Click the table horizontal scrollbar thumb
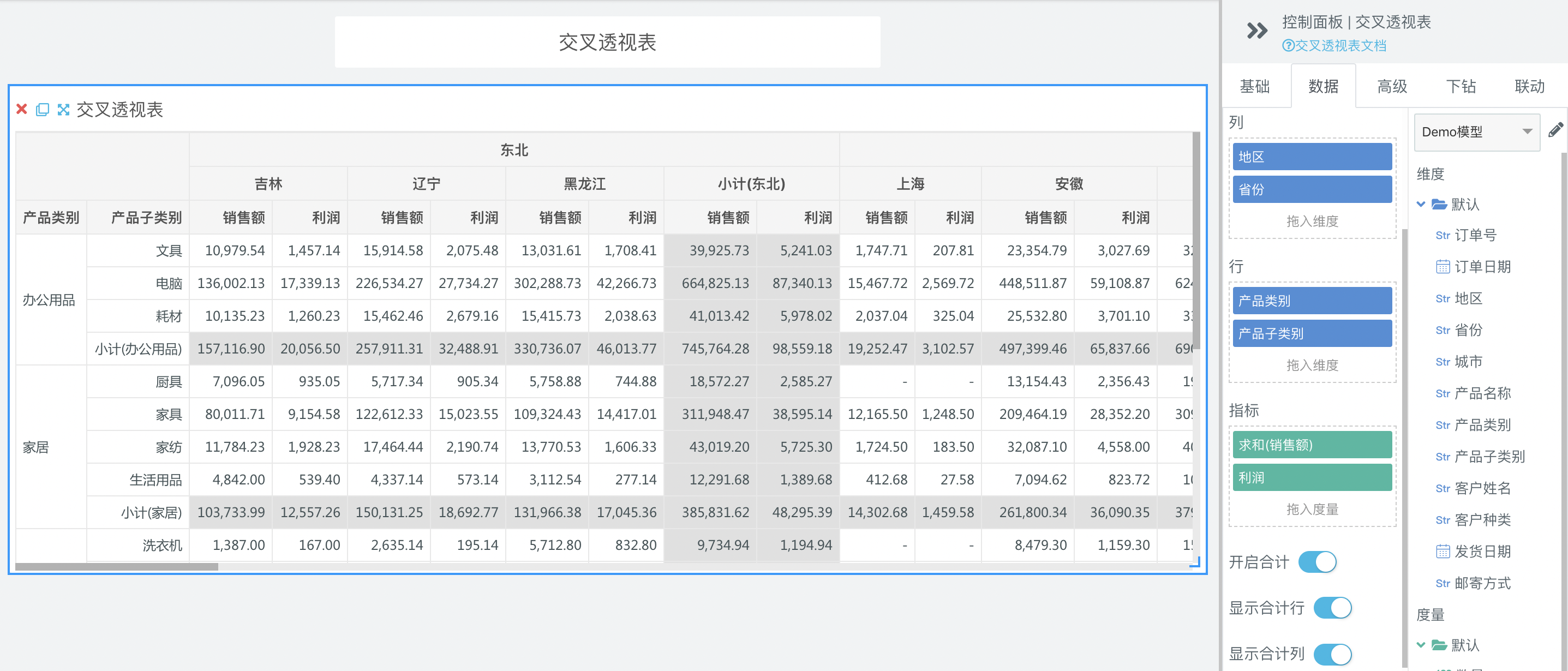This screenshot has width=1568, height=671. pyautogui.click(x=117, y=567)
